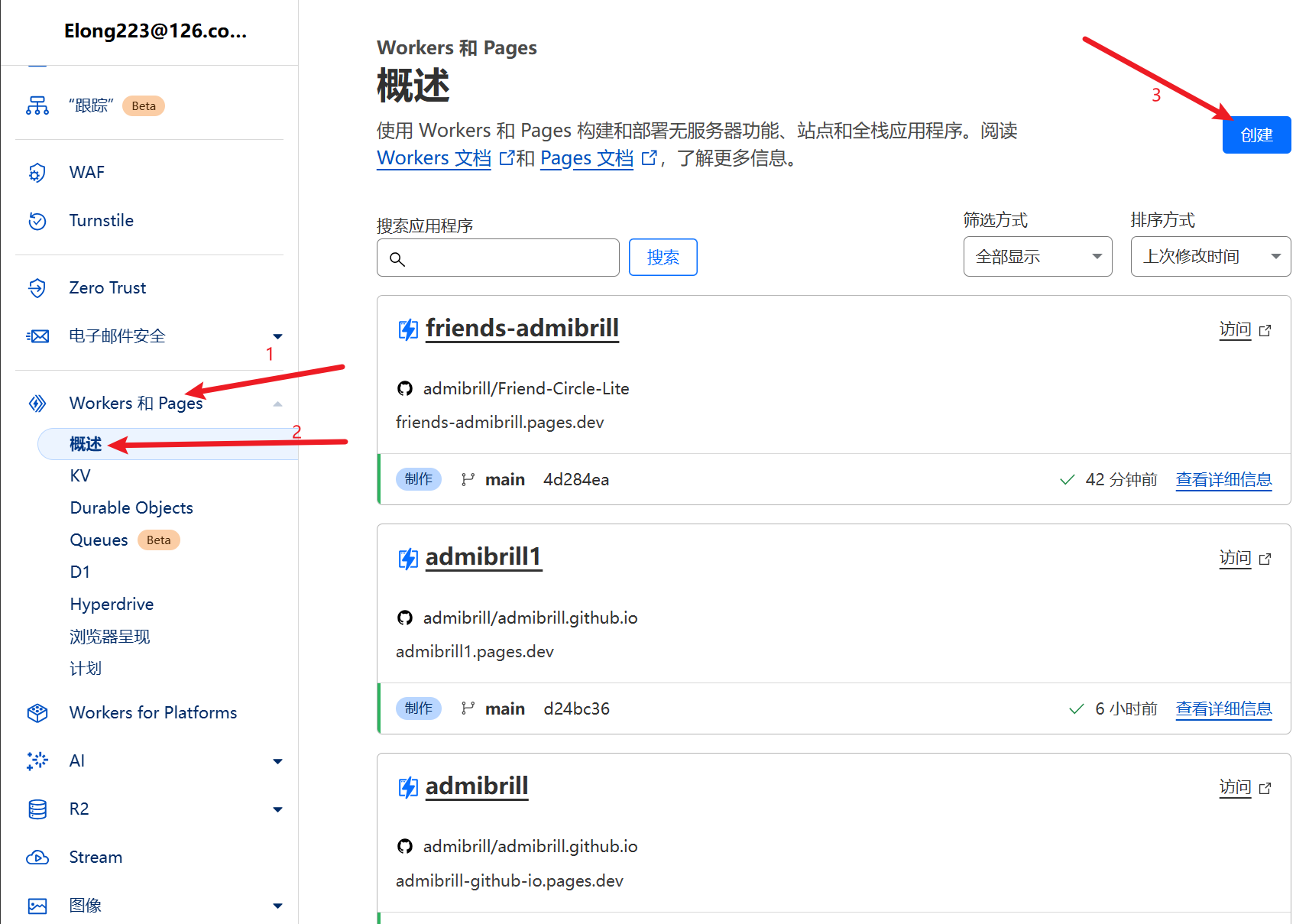Click the Workers for Platforms cube icon

(37, 713)
